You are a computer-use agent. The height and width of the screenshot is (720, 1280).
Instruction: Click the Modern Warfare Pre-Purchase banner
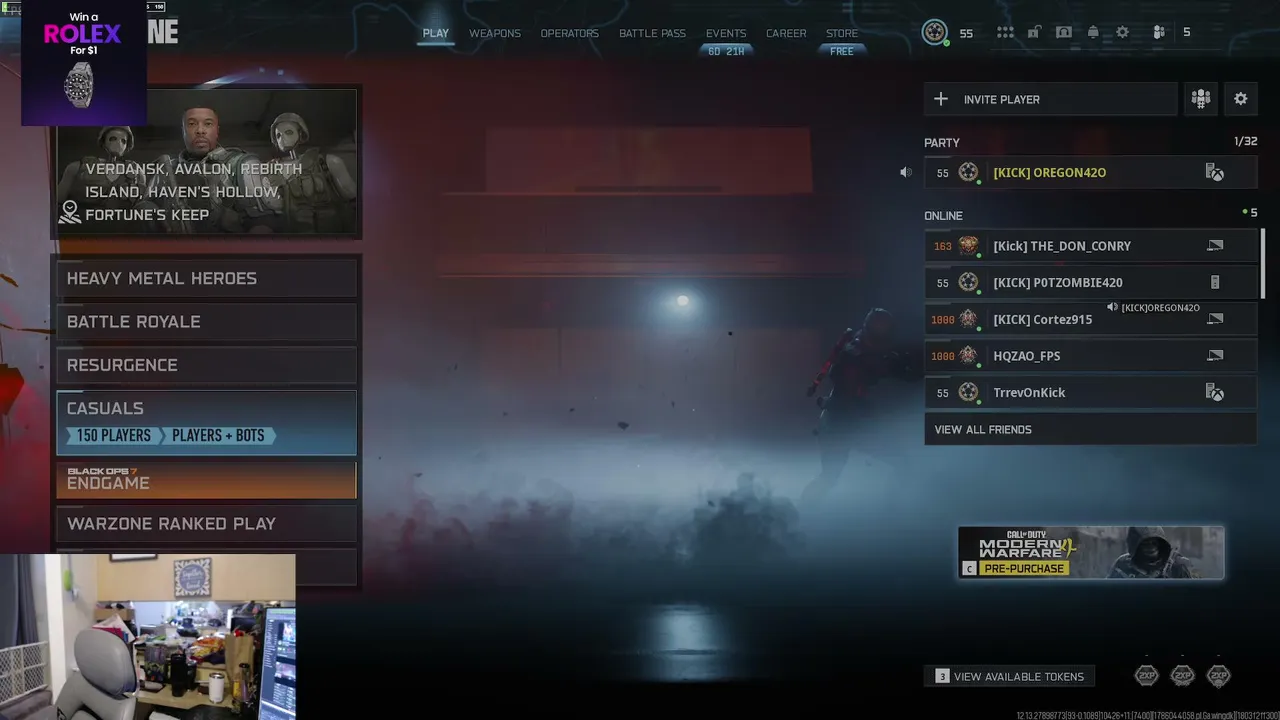(x=1091, y=553)
